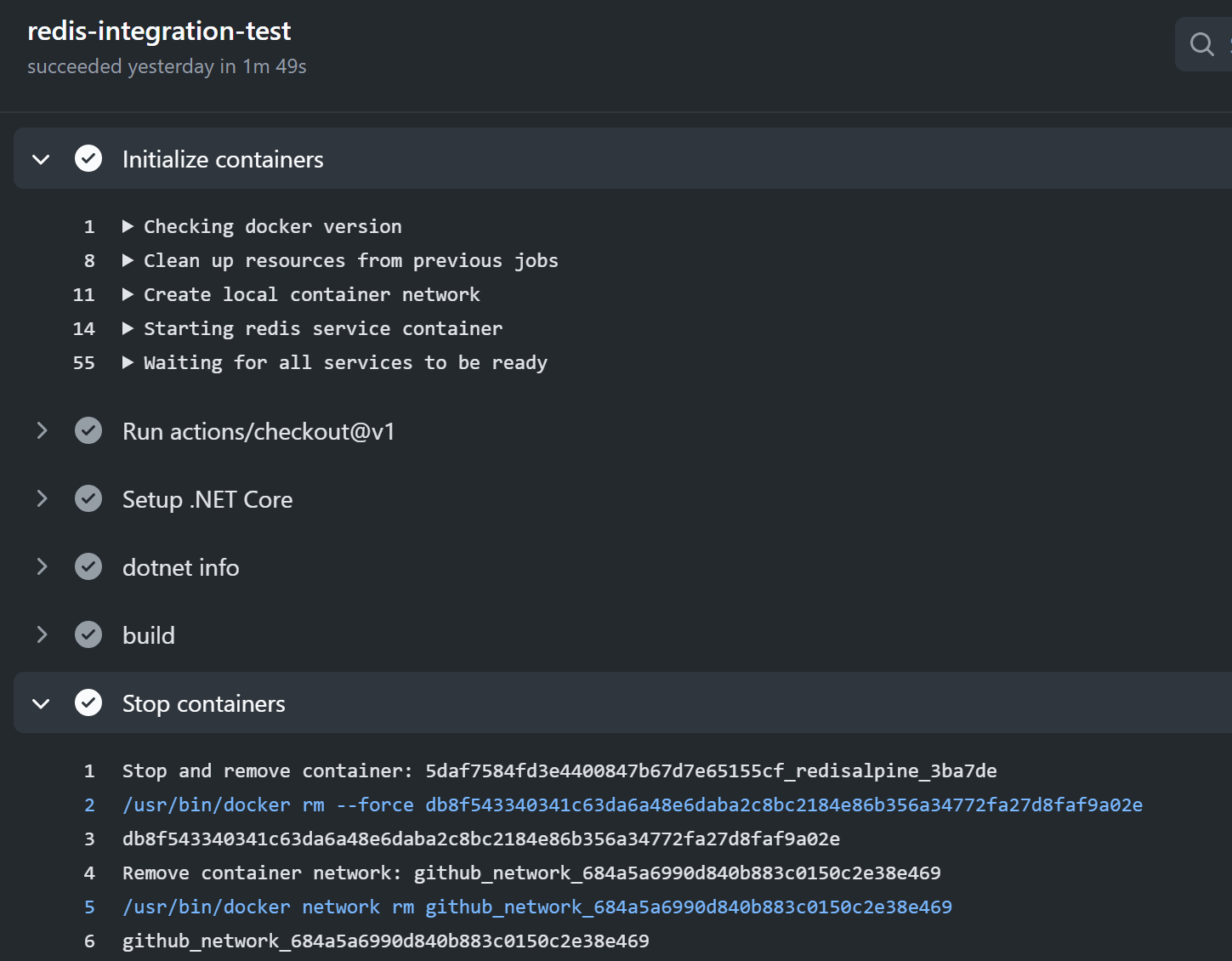This screenshot has height=961, width=1232.
Task: Expand Create local container network group
Action: point(128,295)
